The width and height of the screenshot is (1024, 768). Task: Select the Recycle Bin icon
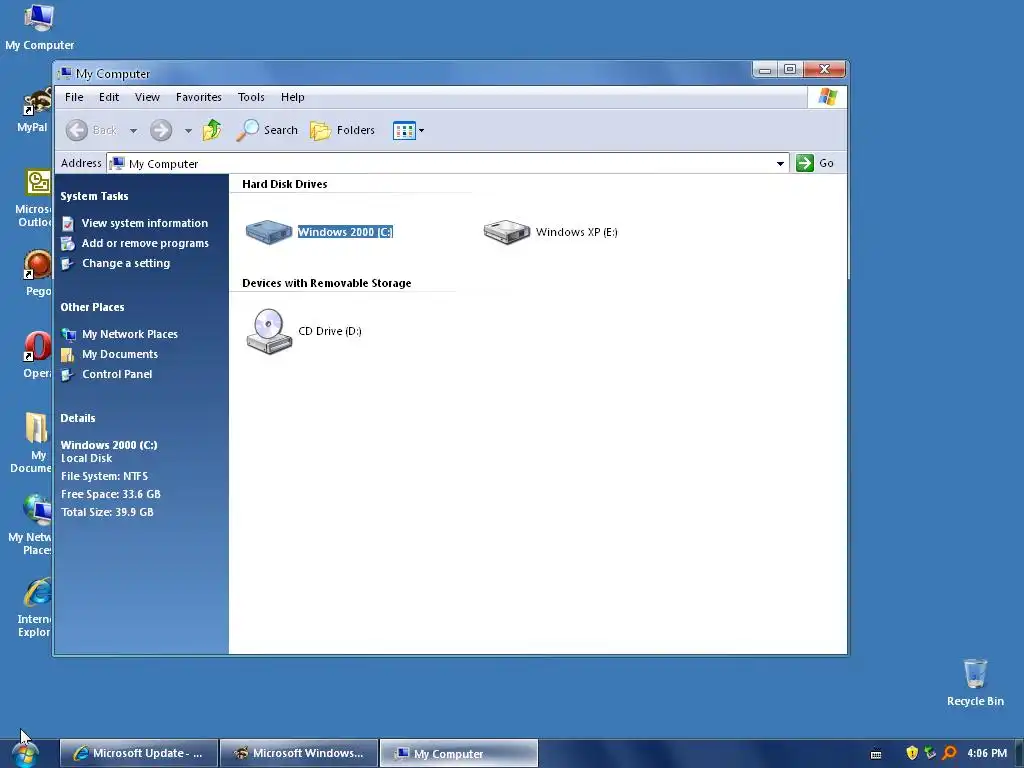(975, 682)
